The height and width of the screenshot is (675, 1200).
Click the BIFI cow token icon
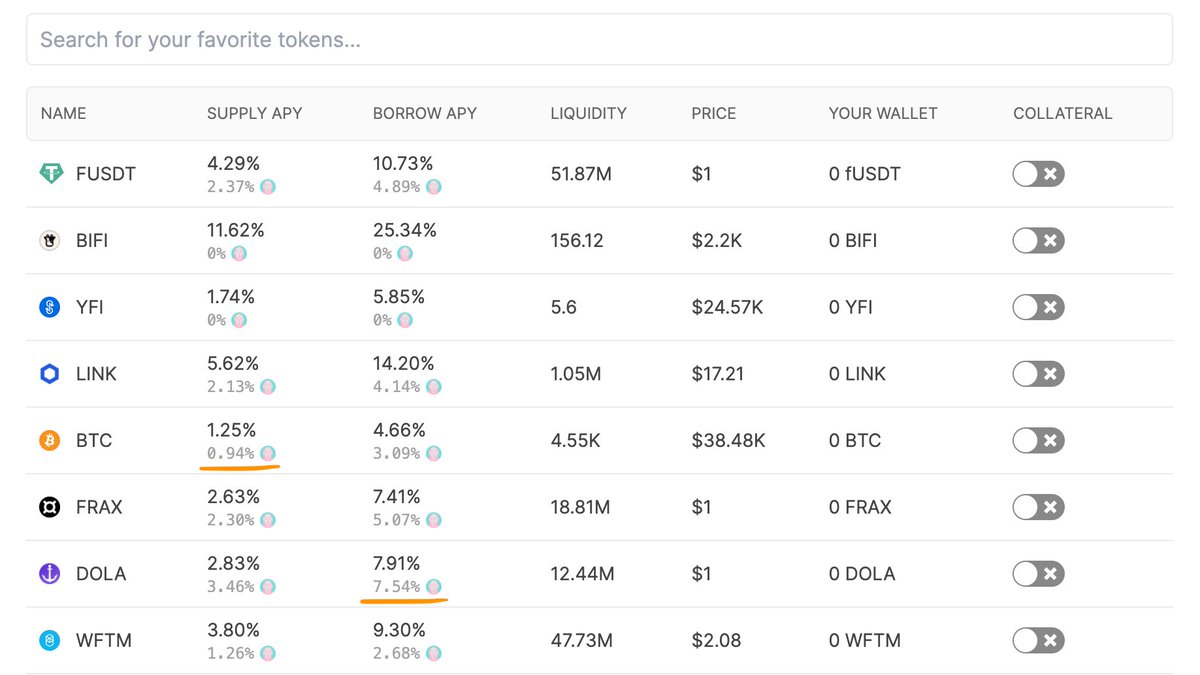click(x=50, y=241)
